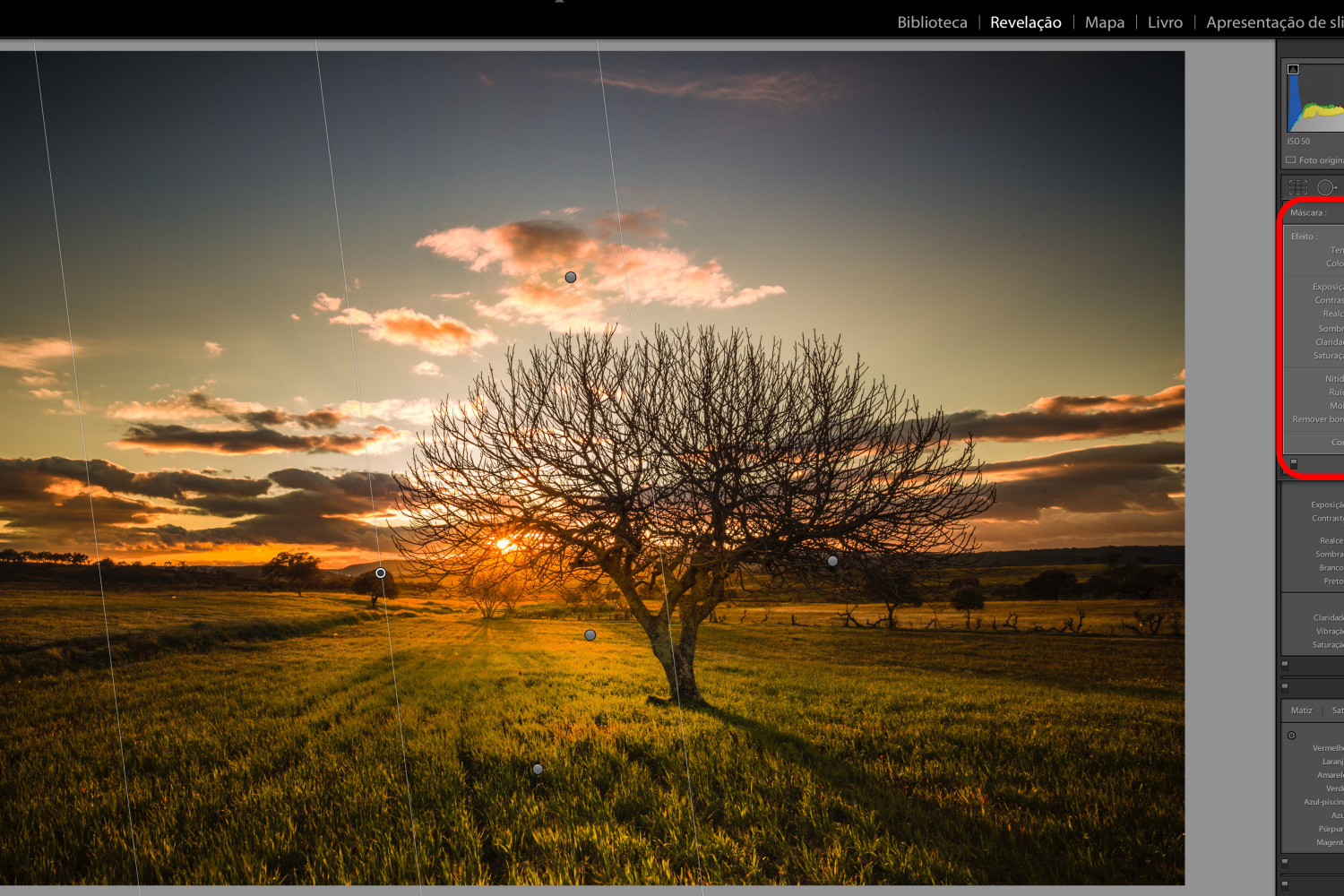The image size is (1344, 896).
Task: Click the Púrpura color label
Action: 1331,829
